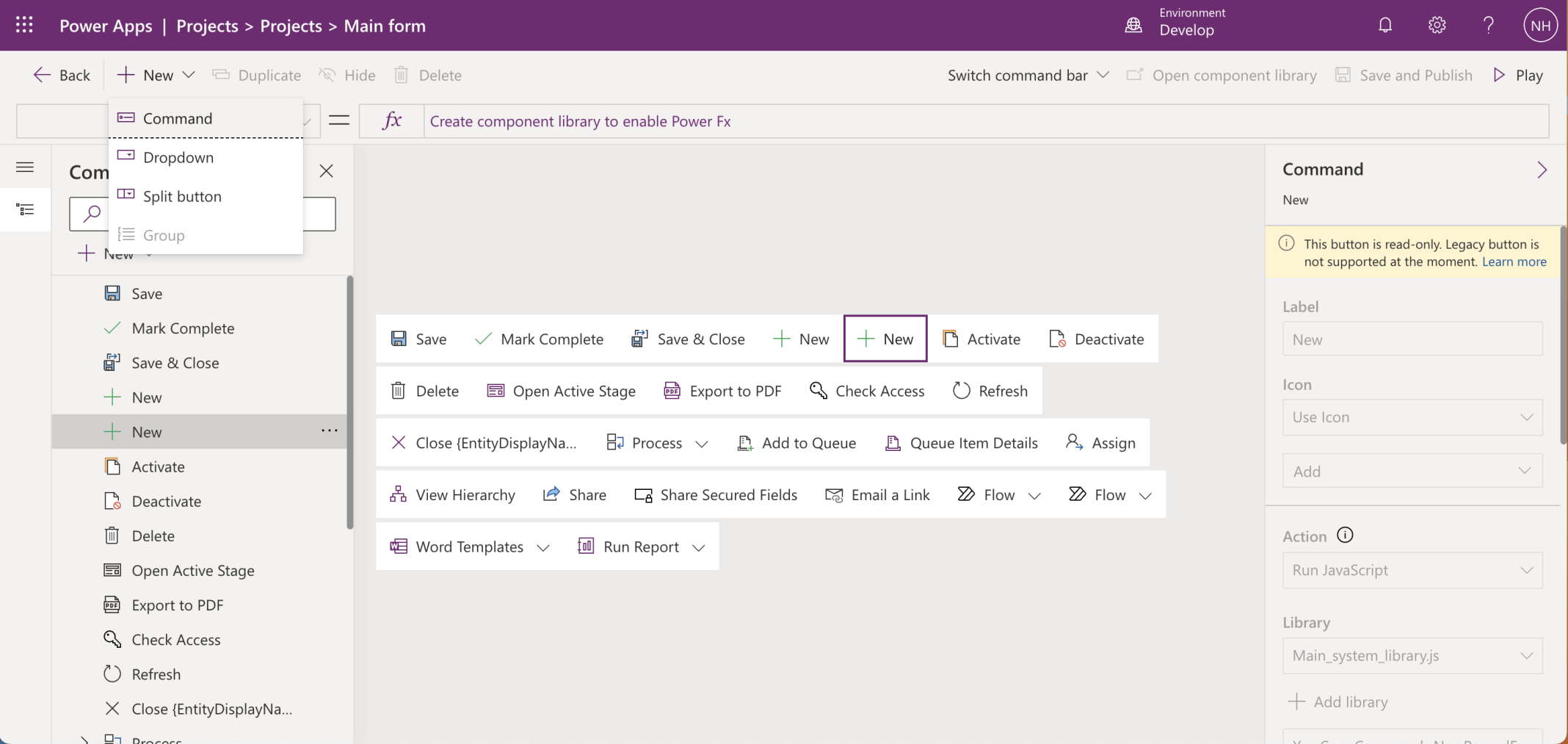Screen dimensions: 1568x744
Task: Toggle the New menu in the top toolbar
Action: [x=156, y=75]
